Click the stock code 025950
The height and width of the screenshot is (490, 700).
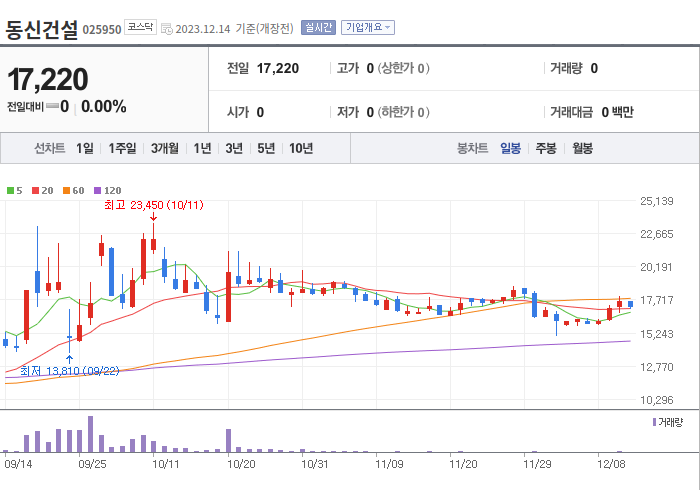[102, 30]
